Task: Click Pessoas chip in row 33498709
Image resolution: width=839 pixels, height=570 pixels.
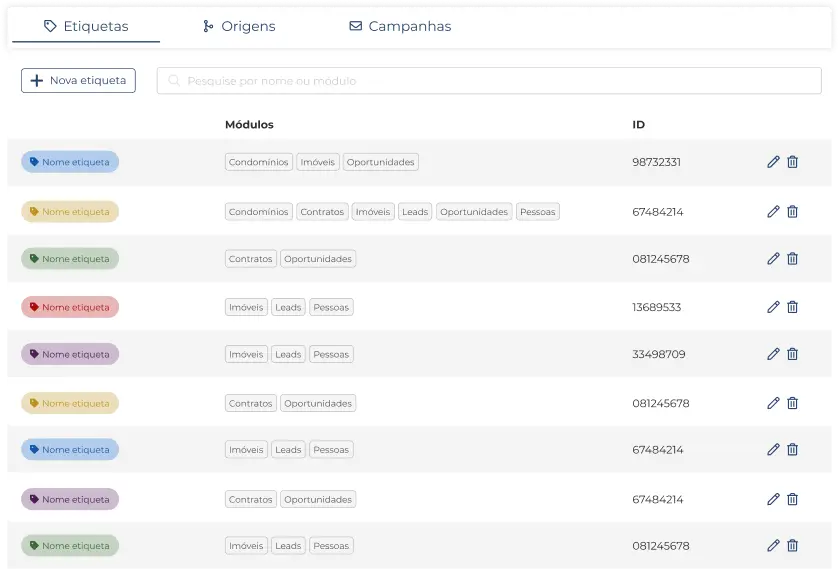Action: tap(331, 354)
